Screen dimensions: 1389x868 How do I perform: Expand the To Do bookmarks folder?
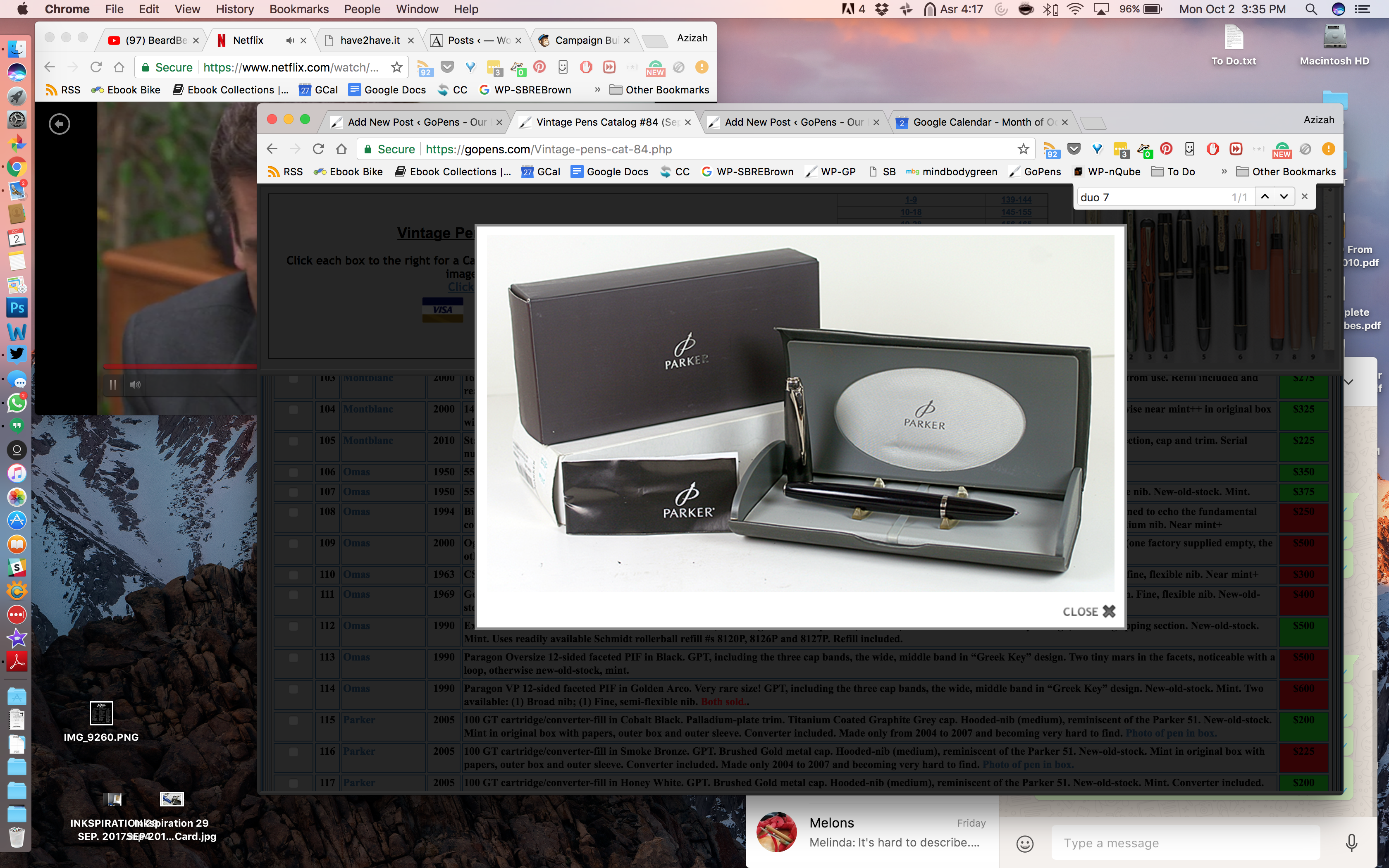pyautogui.click(x=1173, y=172)
